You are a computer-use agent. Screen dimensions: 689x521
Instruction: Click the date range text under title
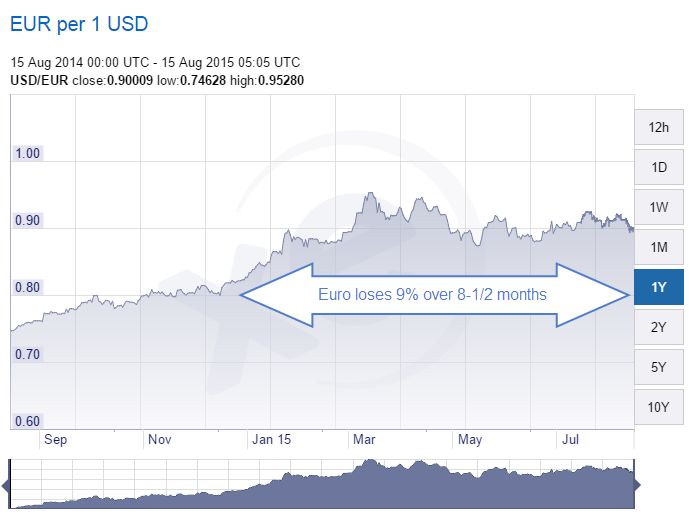tap(155, 62)
